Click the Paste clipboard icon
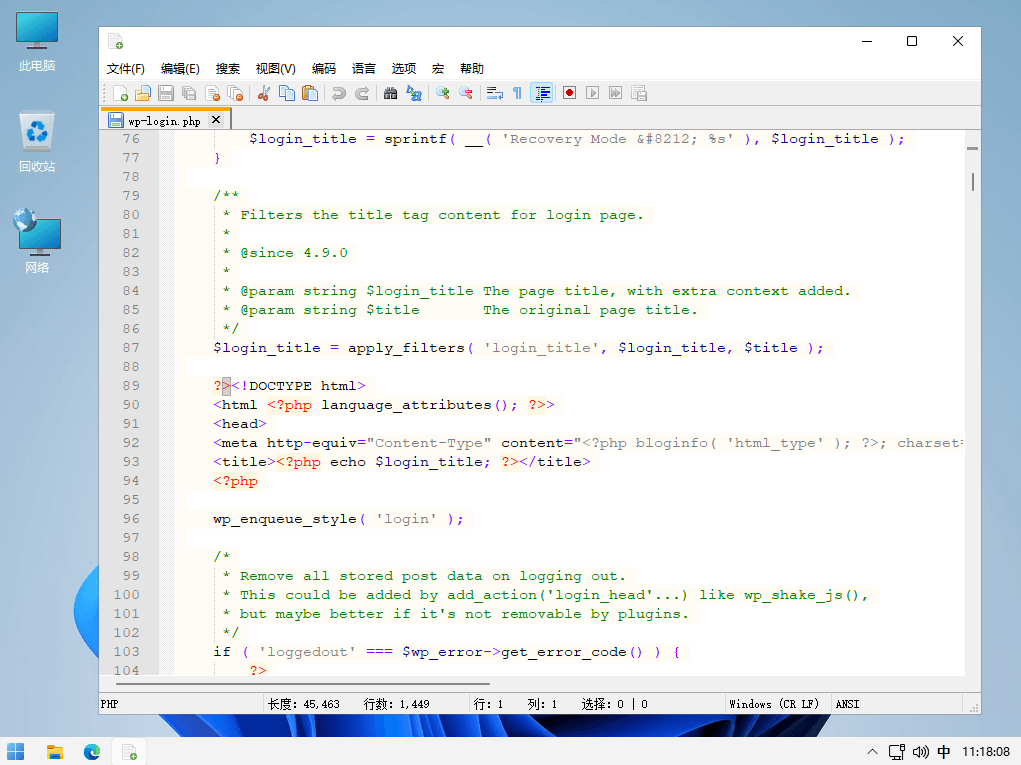 (x=311, y=93)
